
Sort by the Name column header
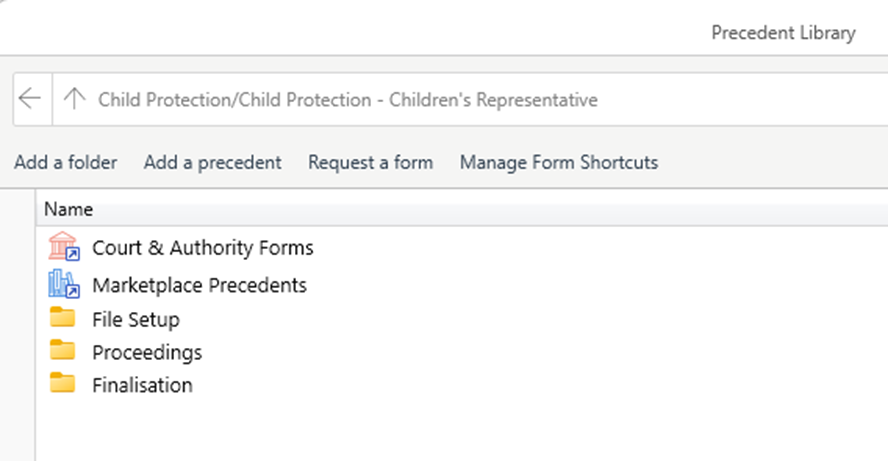click(69, 210)
